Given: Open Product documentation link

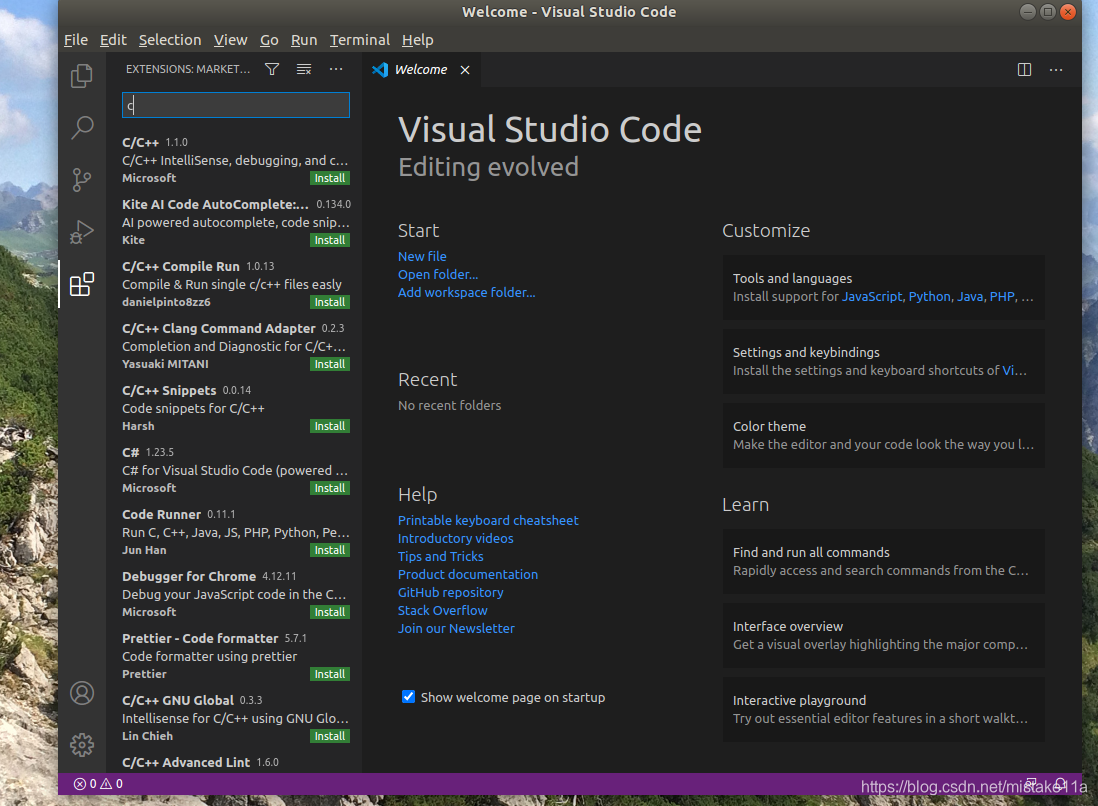Looking at the screenshot, I should (x=468, y=574).
